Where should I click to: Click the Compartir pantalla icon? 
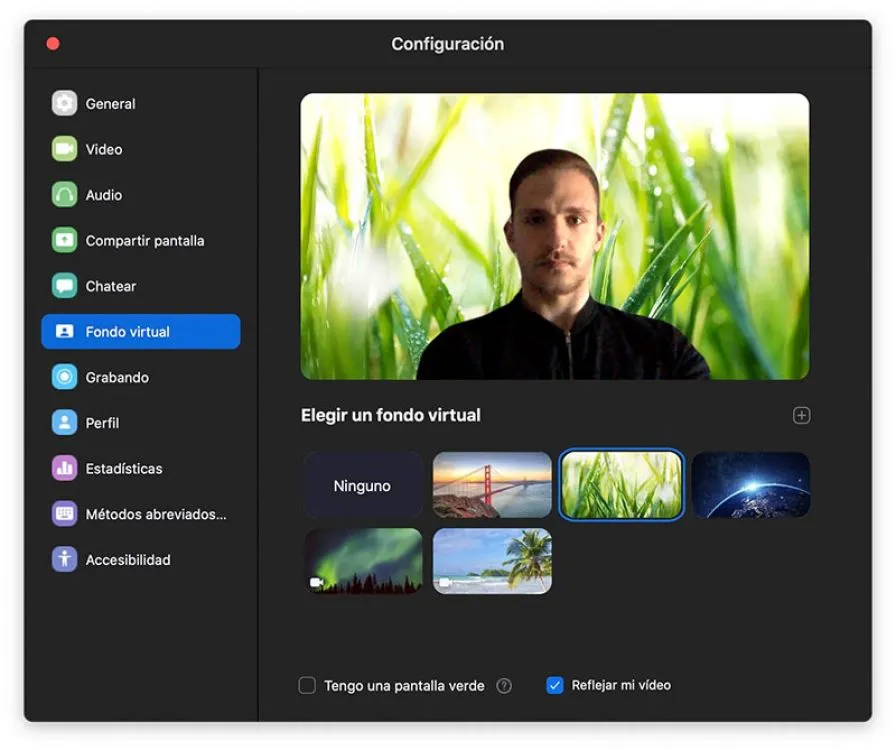(65, 240)
